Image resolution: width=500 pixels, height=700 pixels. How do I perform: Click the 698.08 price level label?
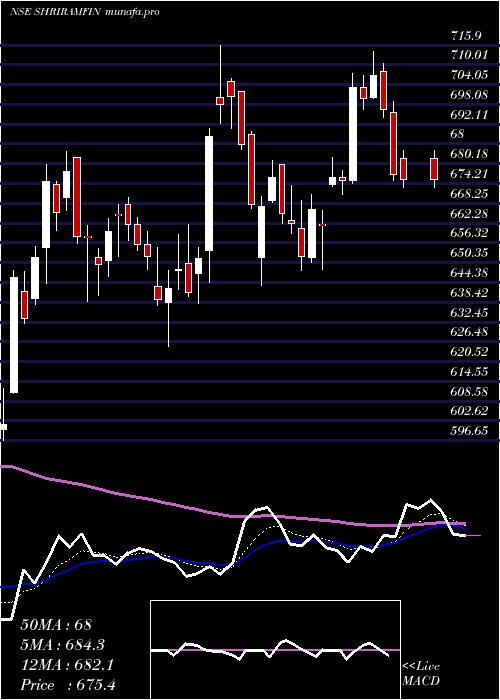(469, 95)
